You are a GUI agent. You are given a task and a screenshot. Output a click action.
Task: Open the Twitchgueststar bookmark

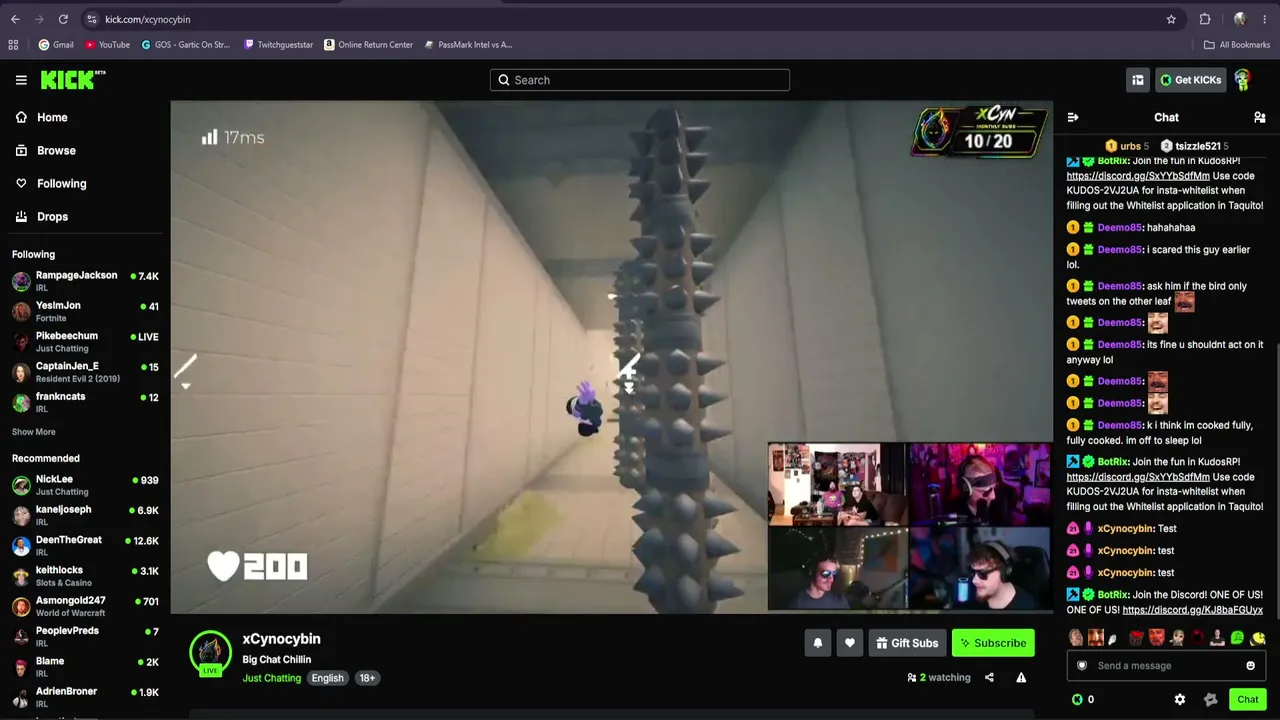279,44
